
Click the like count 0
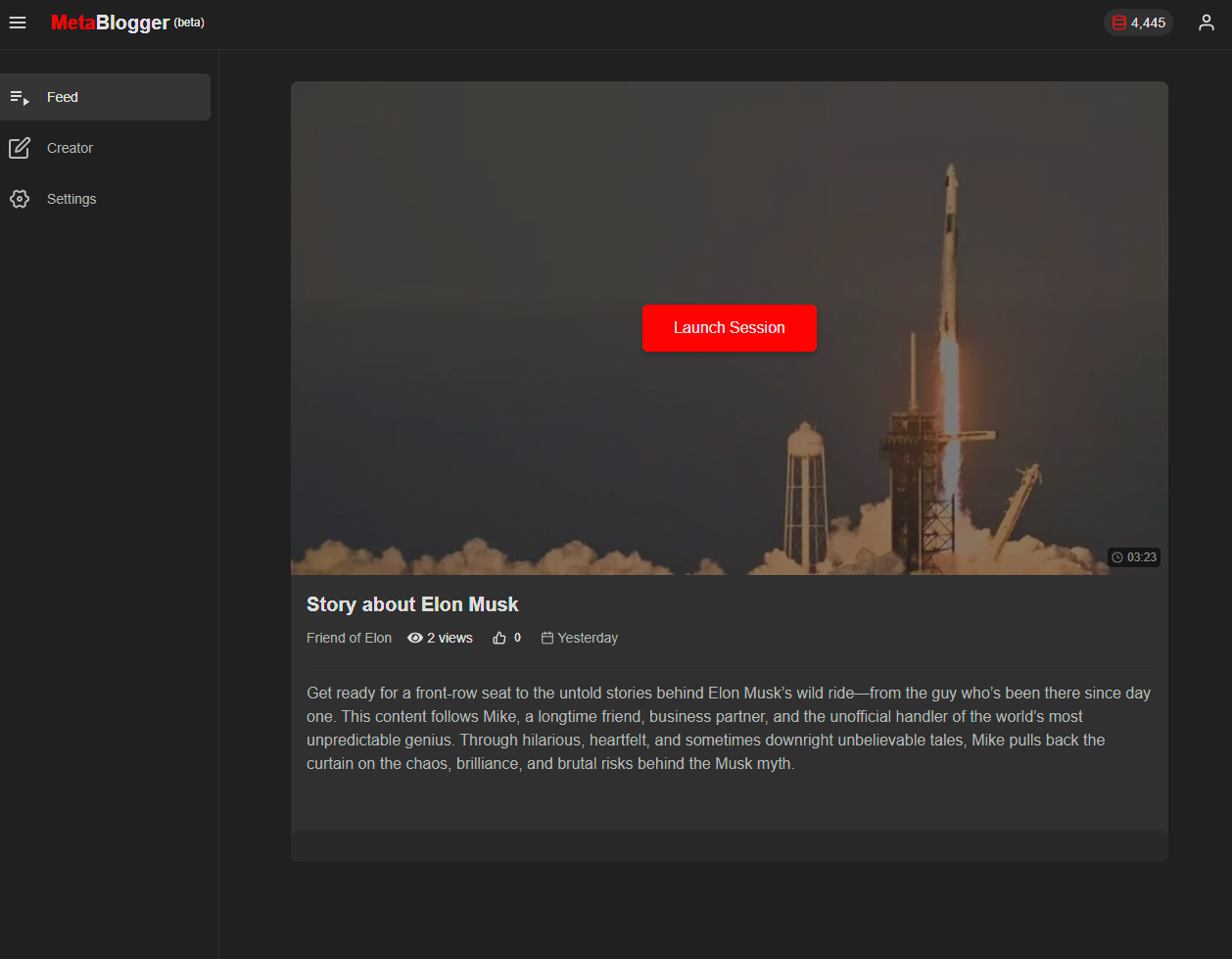tap(517, 638)
